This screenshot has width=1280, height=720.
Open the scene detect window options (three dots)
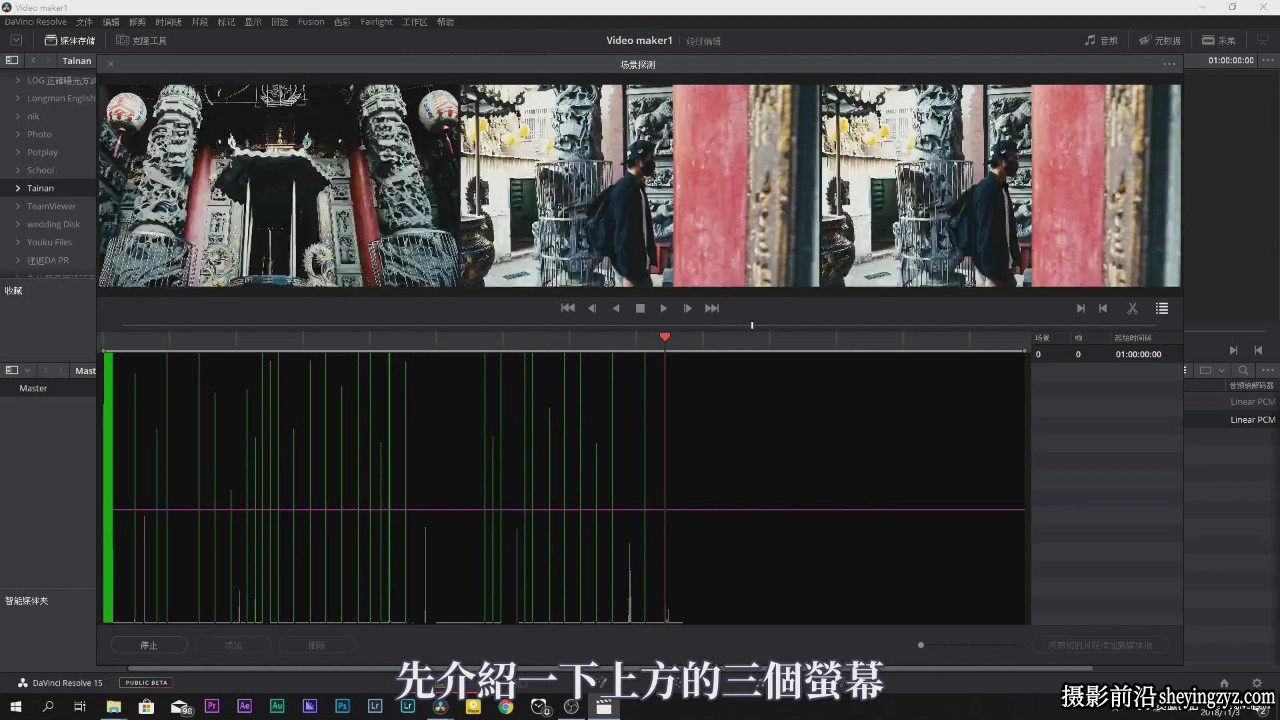(1169, 64)
